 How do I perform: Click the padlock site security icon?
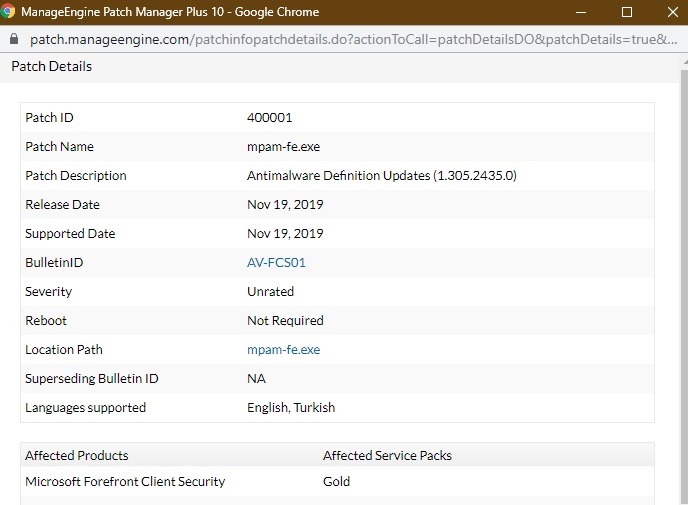point(14,39)
